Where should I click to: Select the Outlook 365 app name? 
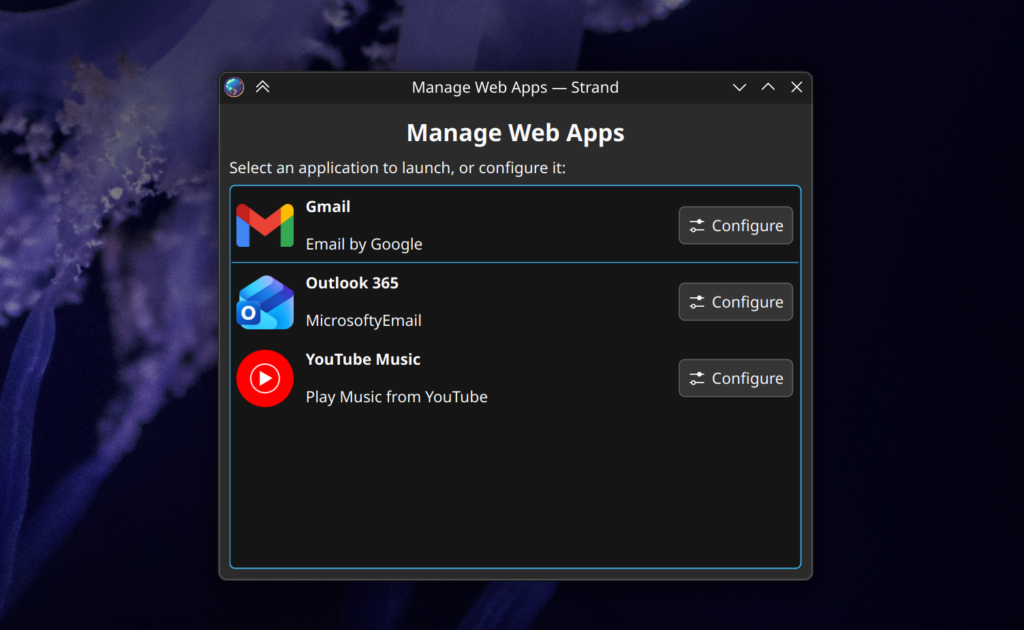point(352,283)
